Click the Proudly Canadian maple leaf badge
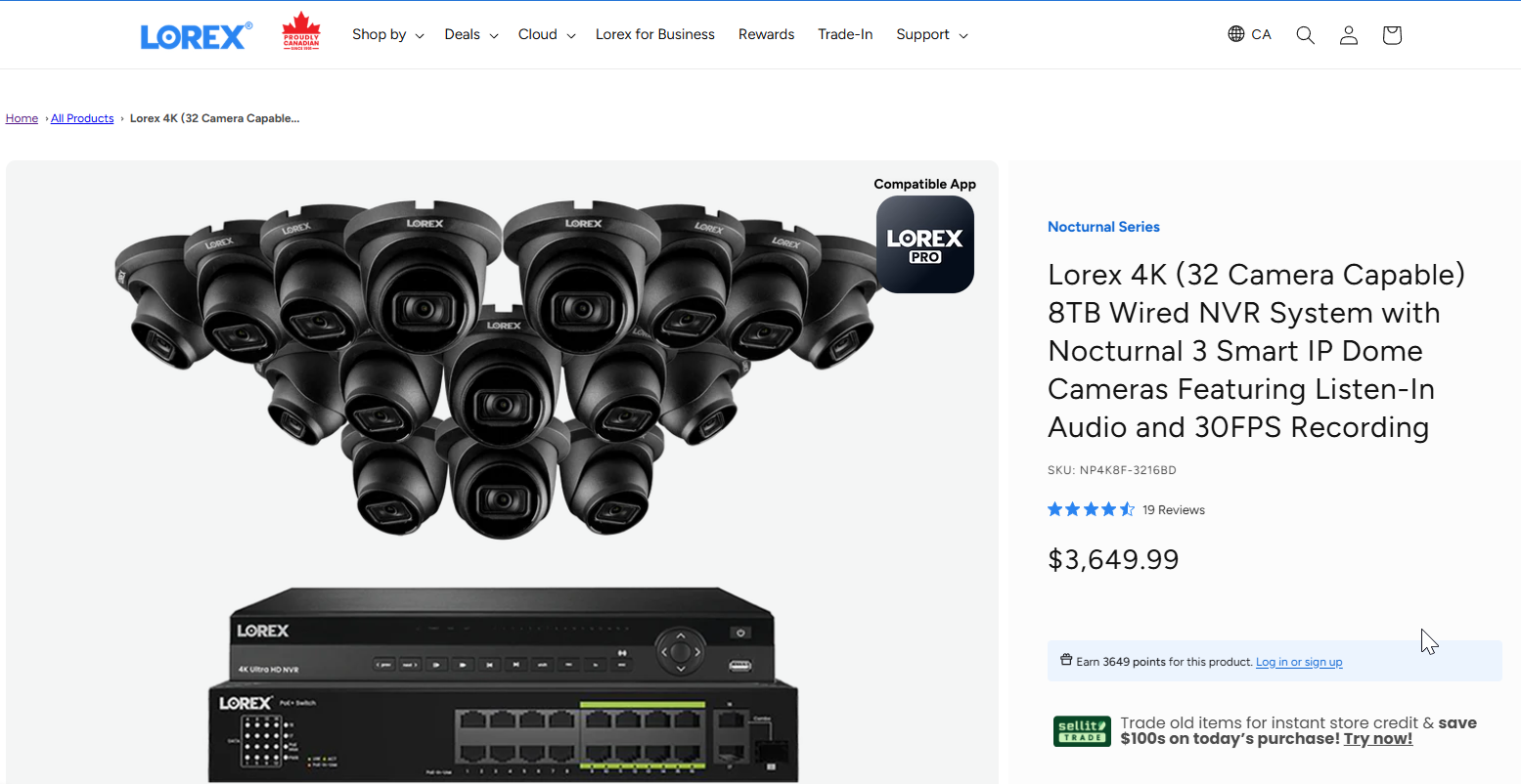 (301, 33)
